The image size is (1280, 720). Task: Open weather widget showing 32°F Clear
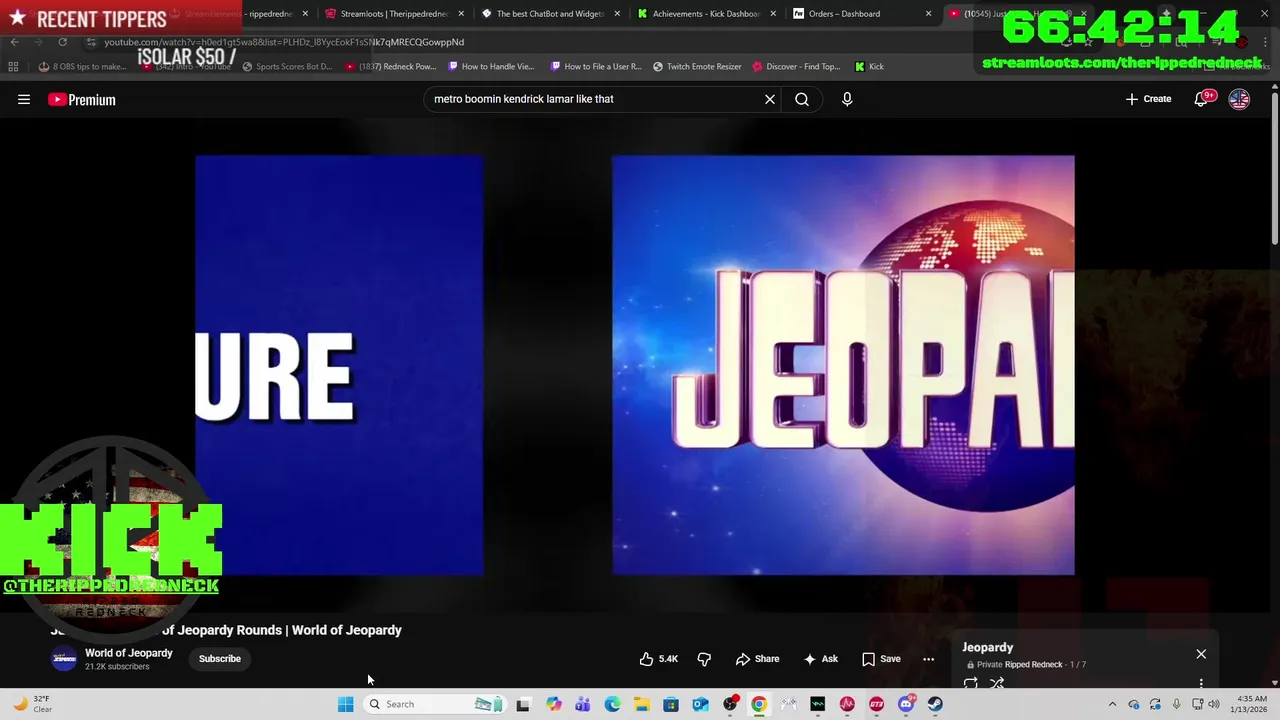pos(32,704)
